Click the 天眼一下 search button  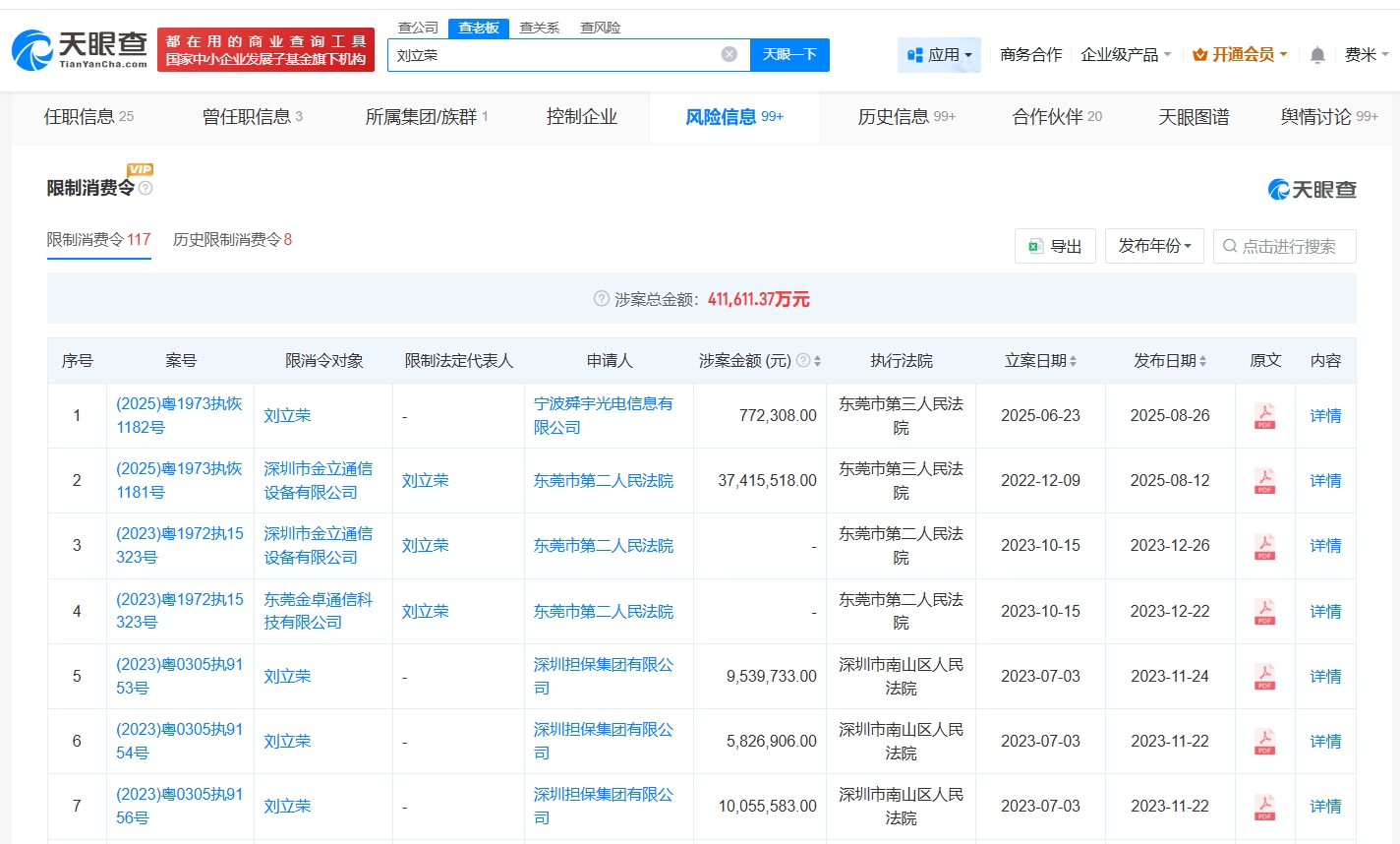click(789, 55)
